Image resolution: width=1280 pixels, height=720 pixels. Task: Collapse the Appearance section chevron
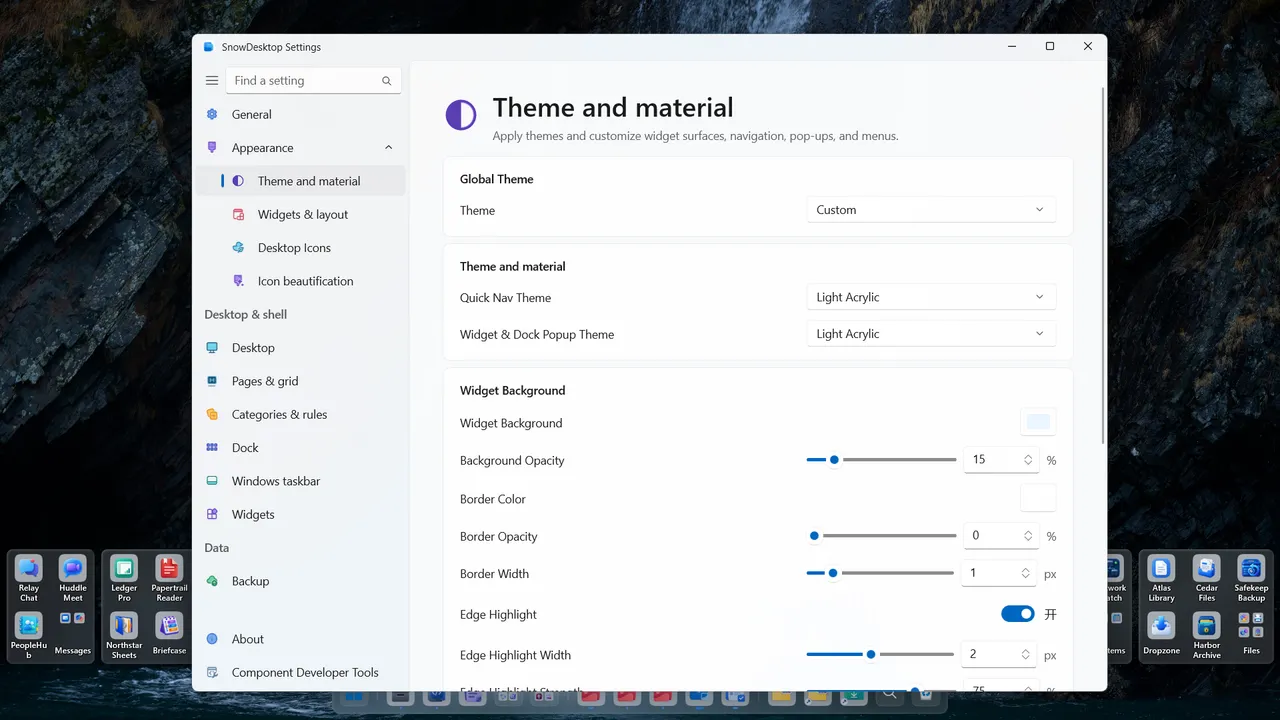(389, 148)
